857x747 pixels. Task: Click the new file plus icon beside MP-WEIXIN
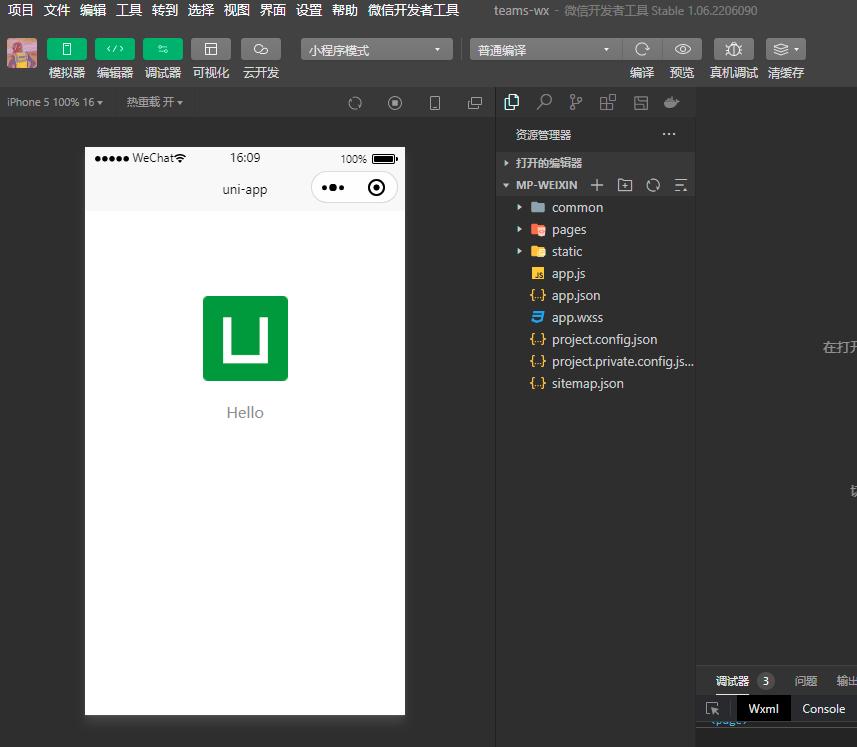tap(596, 185)
